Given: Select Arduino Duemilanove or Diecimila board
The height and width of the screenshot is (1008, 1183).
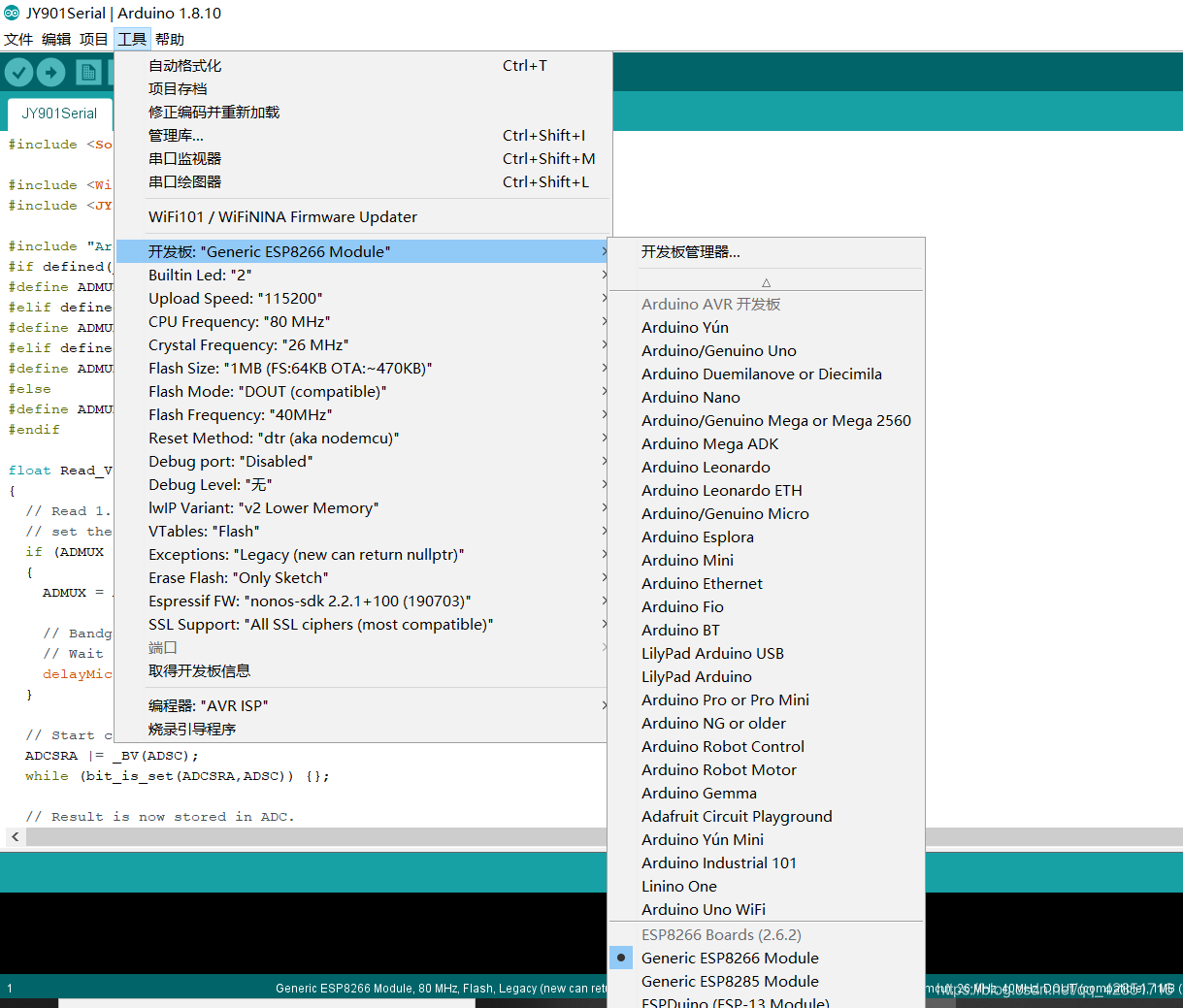Looking at the screenshot, I should click(766, 374).
